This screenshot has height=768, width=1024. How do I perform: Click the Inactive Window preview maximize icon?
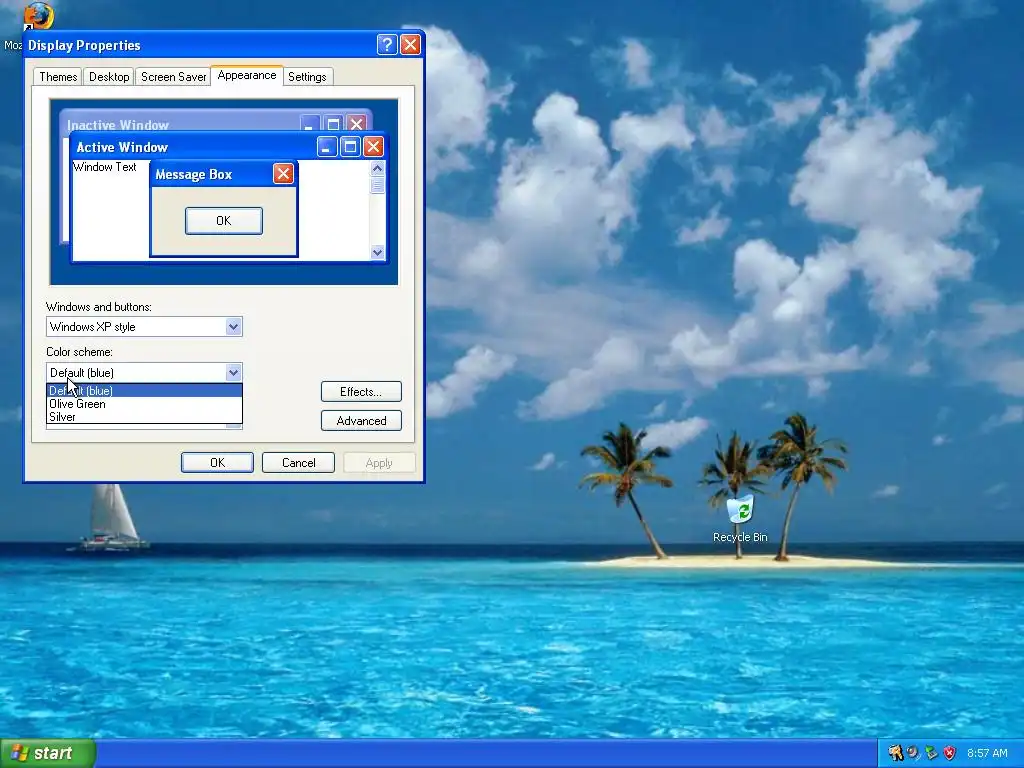click(333, 123)
